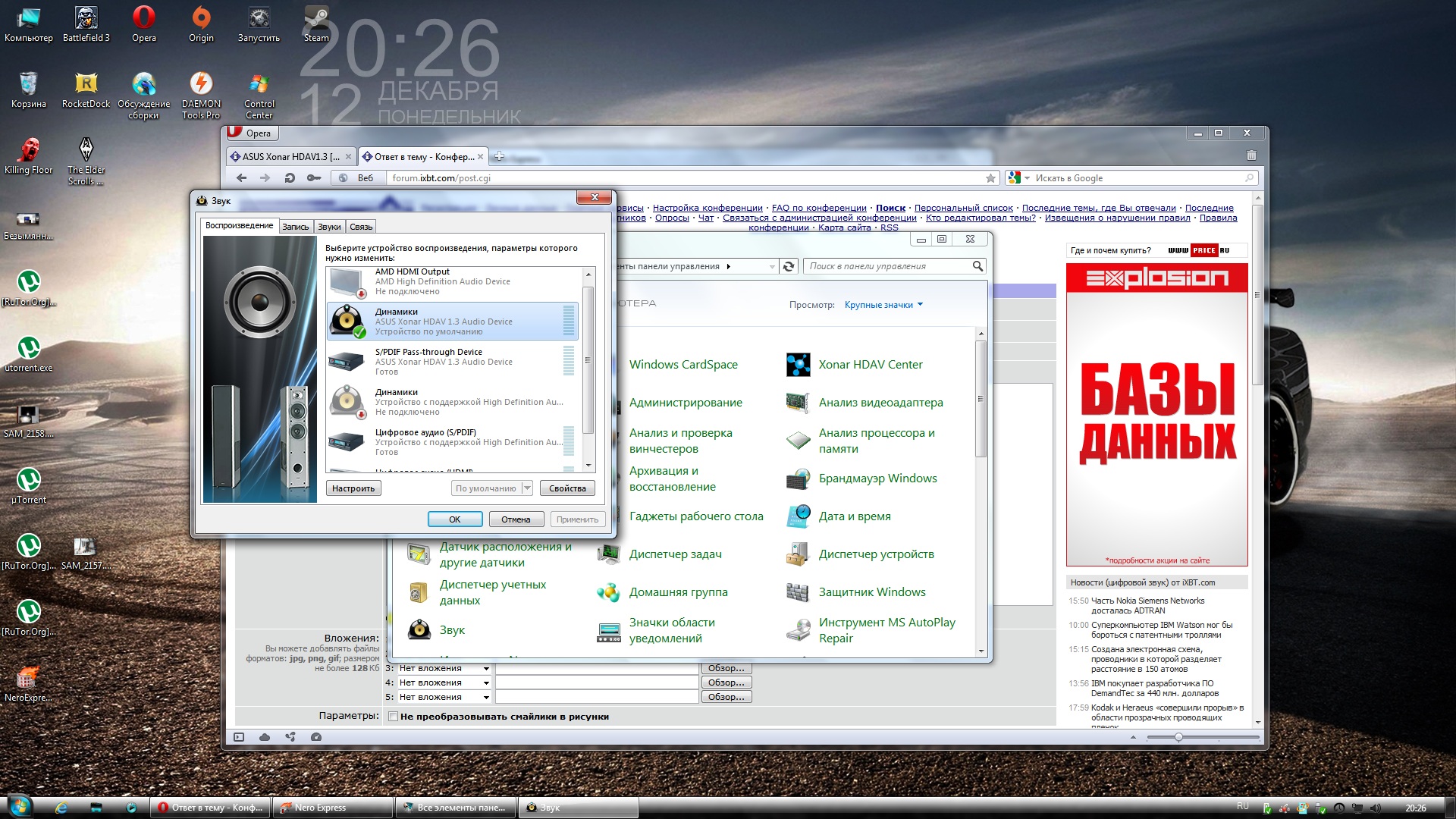Open the Google search engine dropdown
The height and width of the screenshot is (819, 1456).
[1027, 178]
